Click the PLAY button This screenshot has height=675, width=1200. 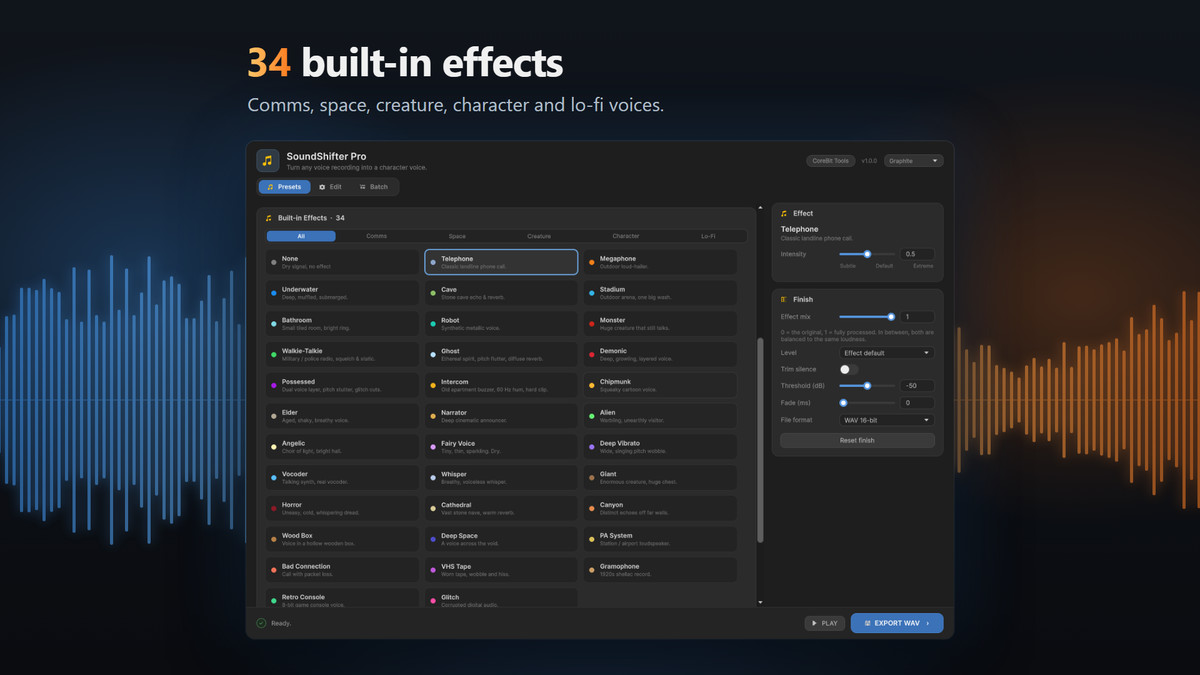[x=825, y=623]
